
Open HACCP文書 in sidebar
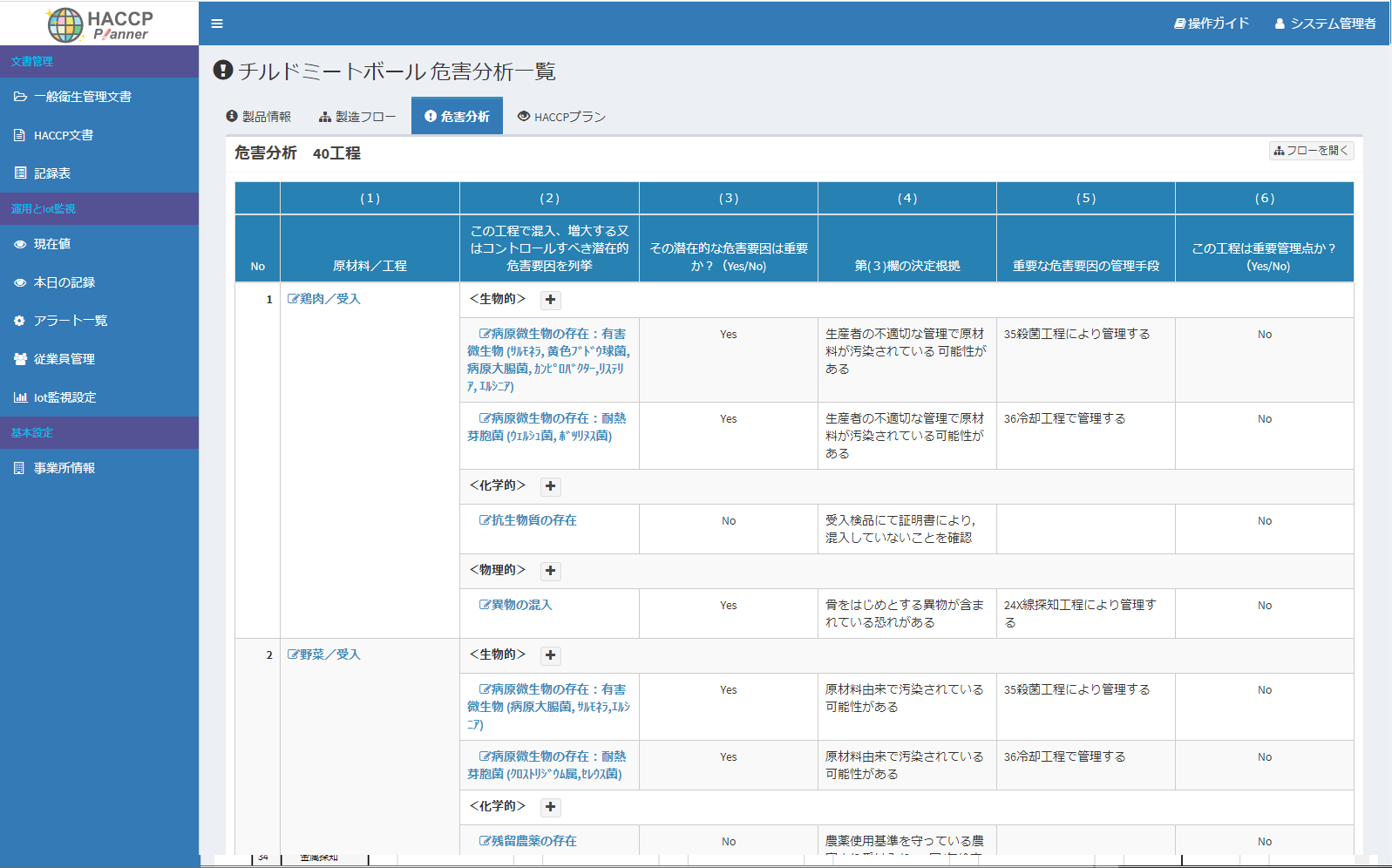click(99, 135)
